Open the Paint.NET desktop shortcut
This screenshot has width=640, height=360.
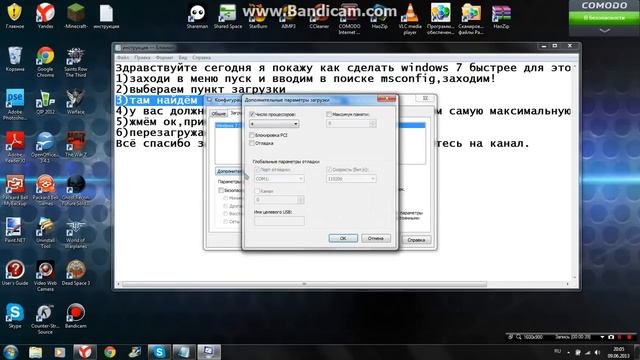coord(15,230)
